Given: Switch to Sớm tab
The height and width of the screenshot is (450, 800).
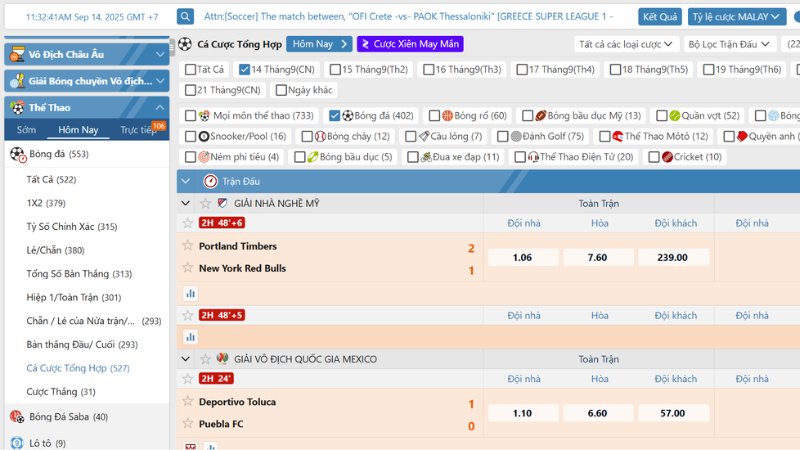Looking at the screenshot, I should [26, 130].
